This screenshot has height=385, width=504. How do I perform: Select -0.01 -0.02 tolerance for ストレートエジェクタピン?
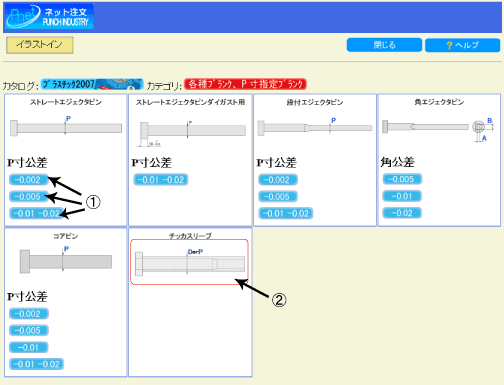tap(36, 213)
